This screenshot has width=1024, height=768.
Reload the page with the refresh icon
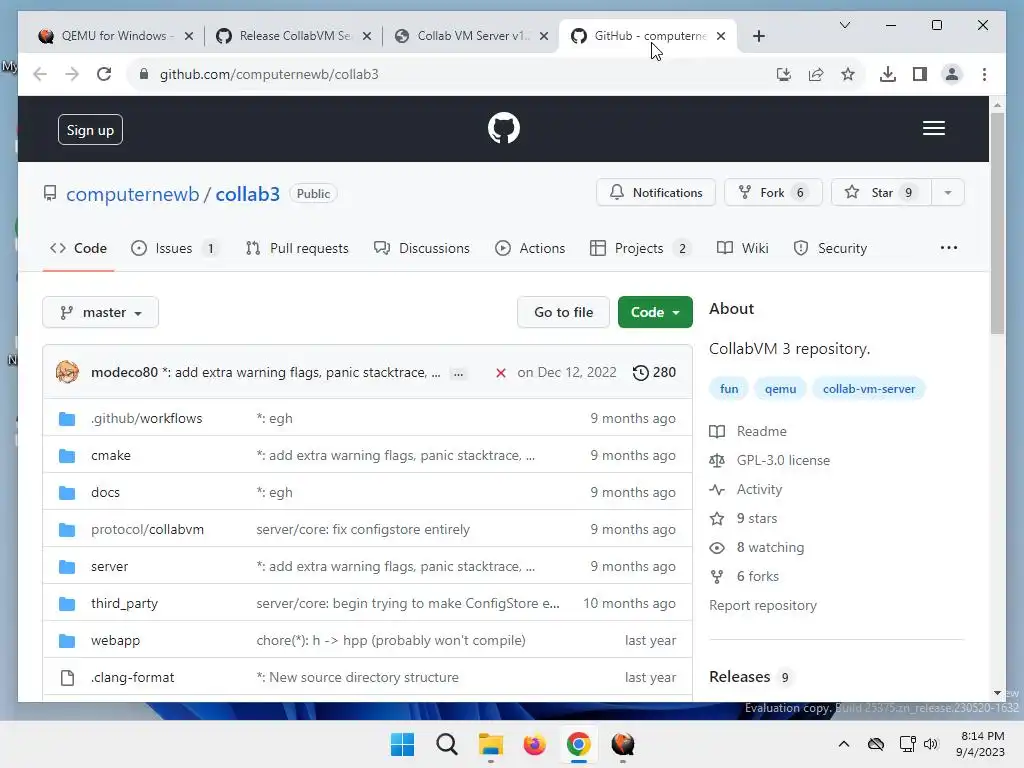coord(104,74)
